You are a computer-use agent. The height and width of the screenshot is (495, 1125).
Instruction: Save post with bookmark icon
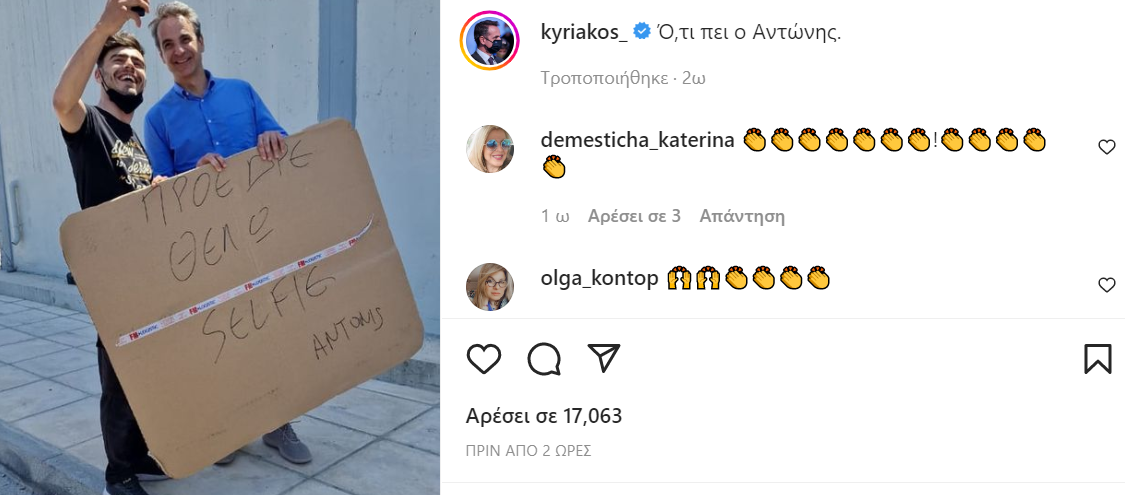[1097, 359]
